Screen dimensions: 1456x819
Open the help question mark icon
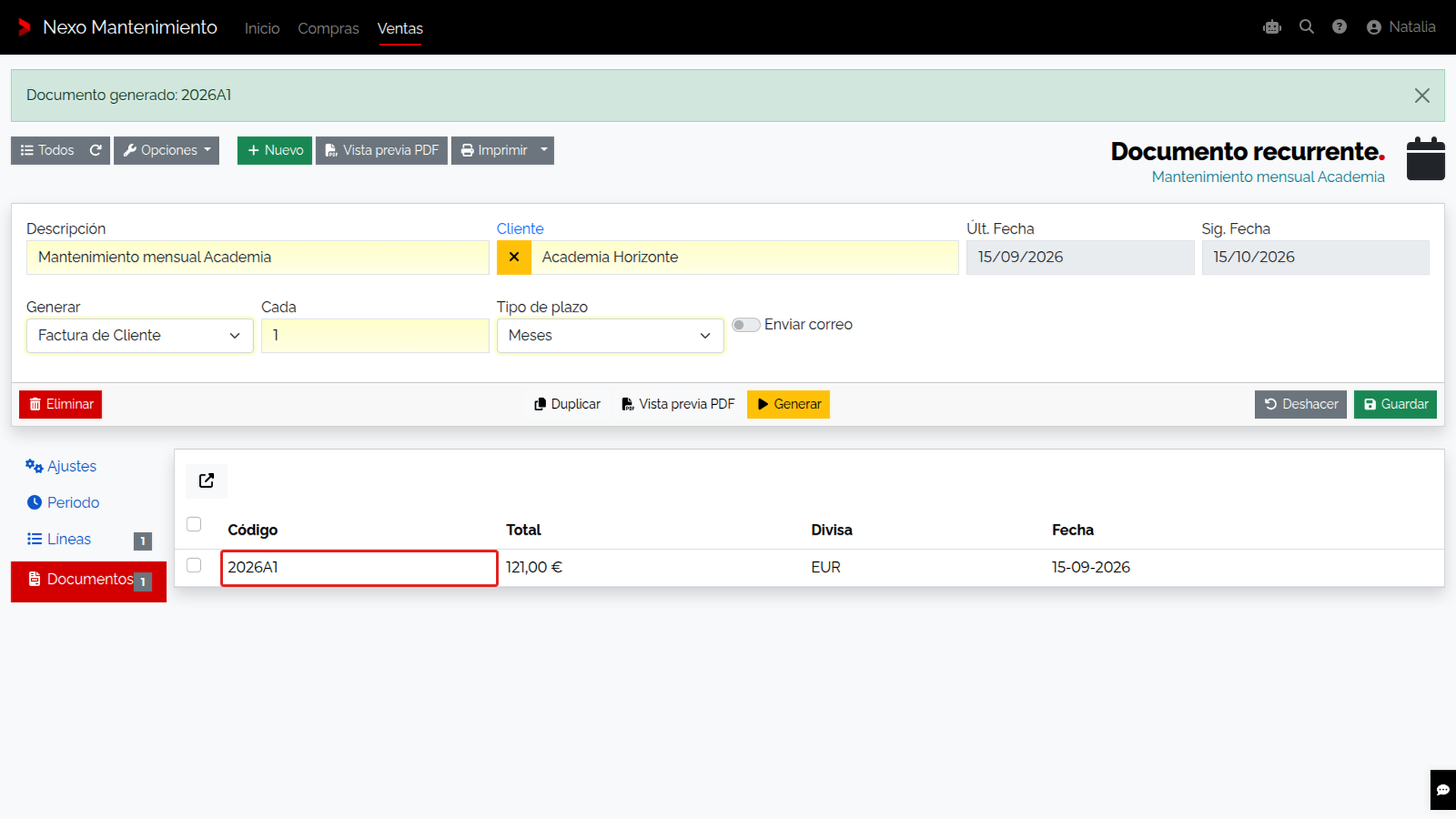tap(1339, 27)
